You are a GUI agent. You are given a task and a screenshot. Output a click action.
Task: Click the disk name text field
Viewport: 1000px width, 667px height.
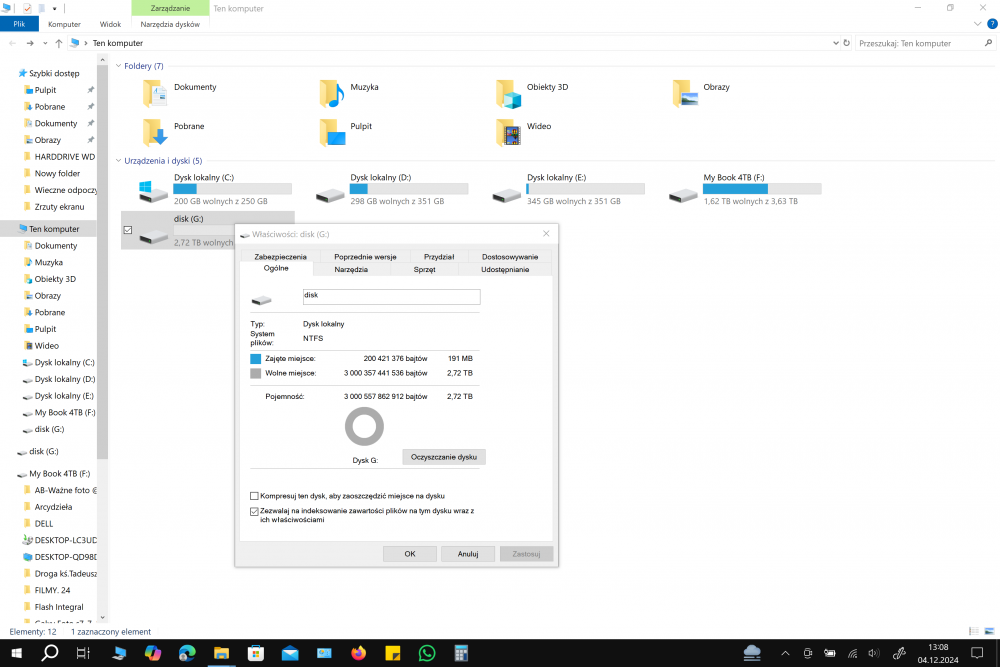[391, 297]
